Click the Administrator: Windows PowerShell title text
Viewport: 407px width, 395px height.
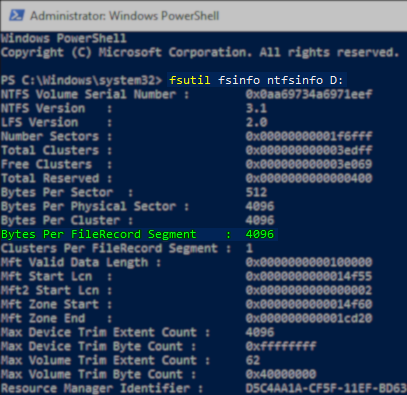pos(125,16)
